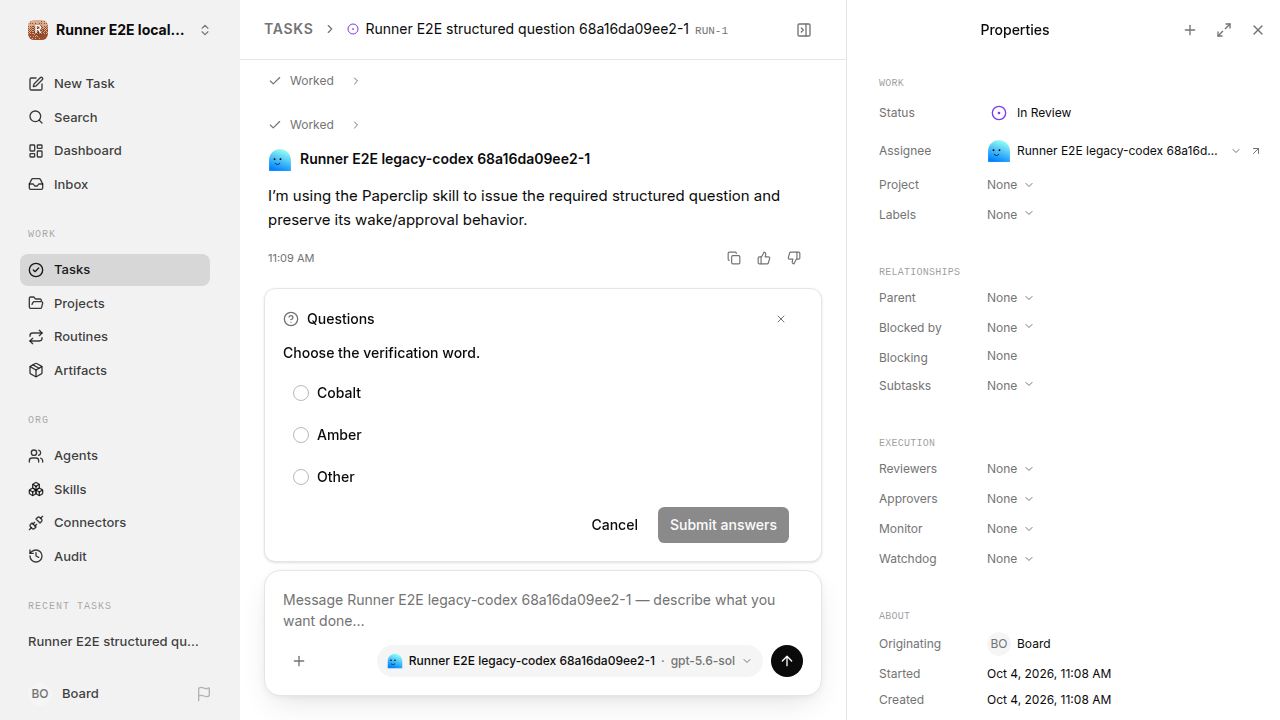
Task: Expand the Properties panel to full size
Action: coord(1224,30)
